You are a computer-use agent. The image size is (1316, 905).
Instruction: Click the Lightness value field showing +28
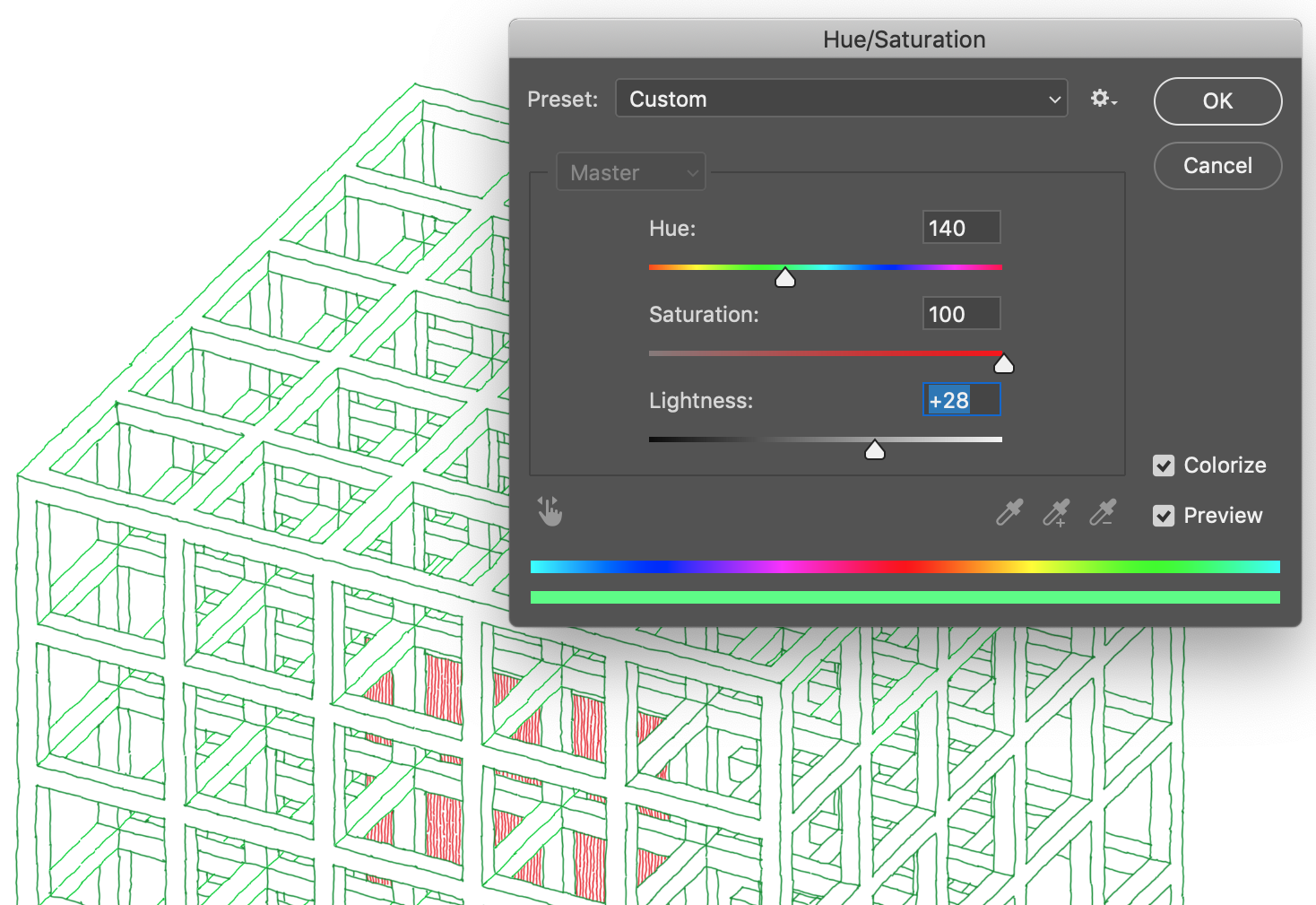(961, 400)
